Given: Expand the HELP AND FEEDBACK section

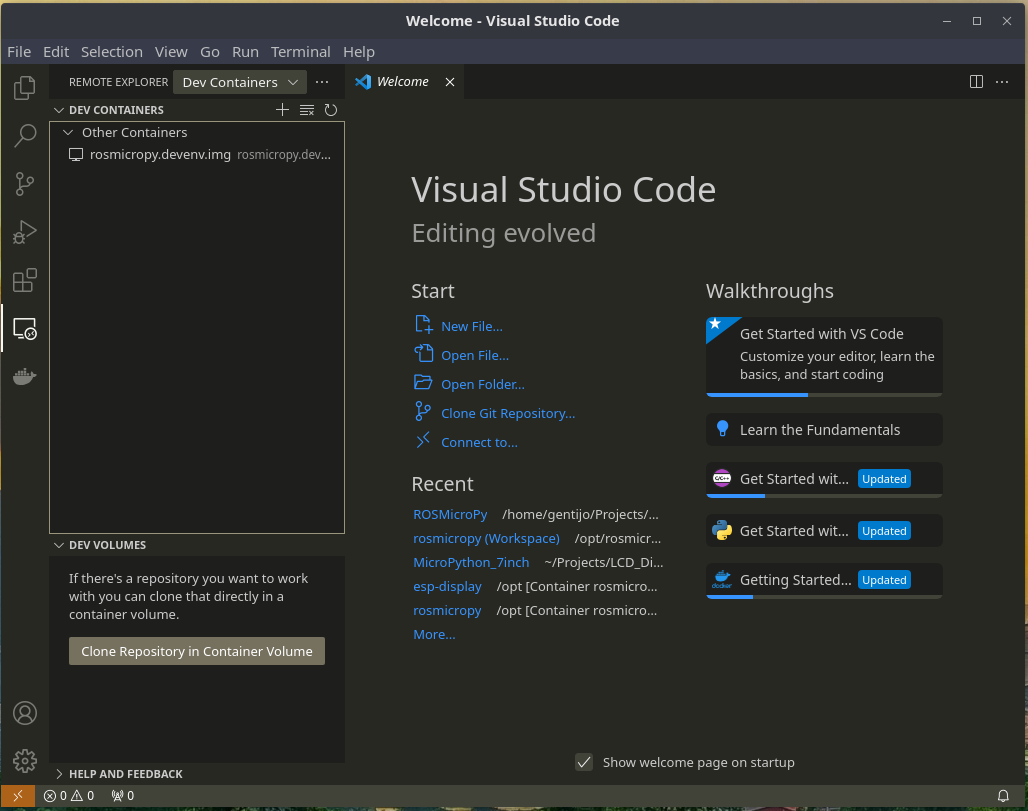Looking at the screenshot, I should [x=59, y=774].
